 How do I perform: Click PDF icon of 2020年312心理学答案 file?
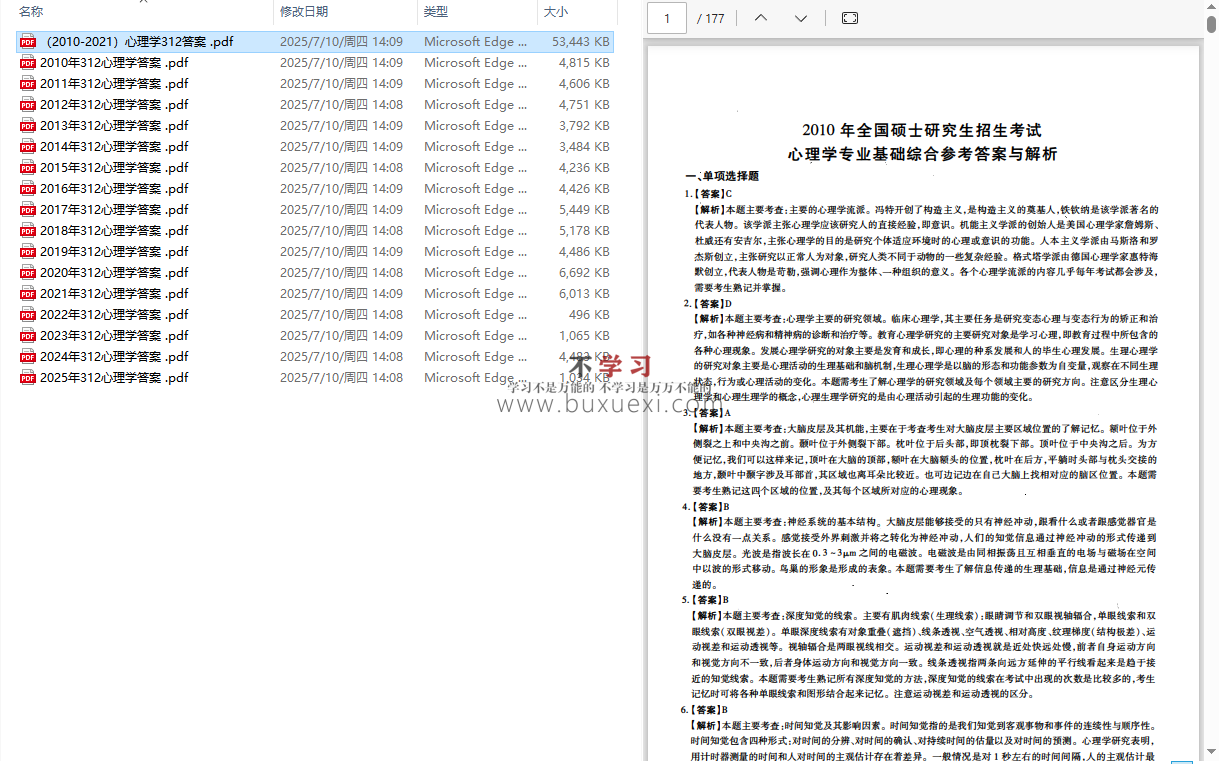pyautogui.click(x=28, y=273)
